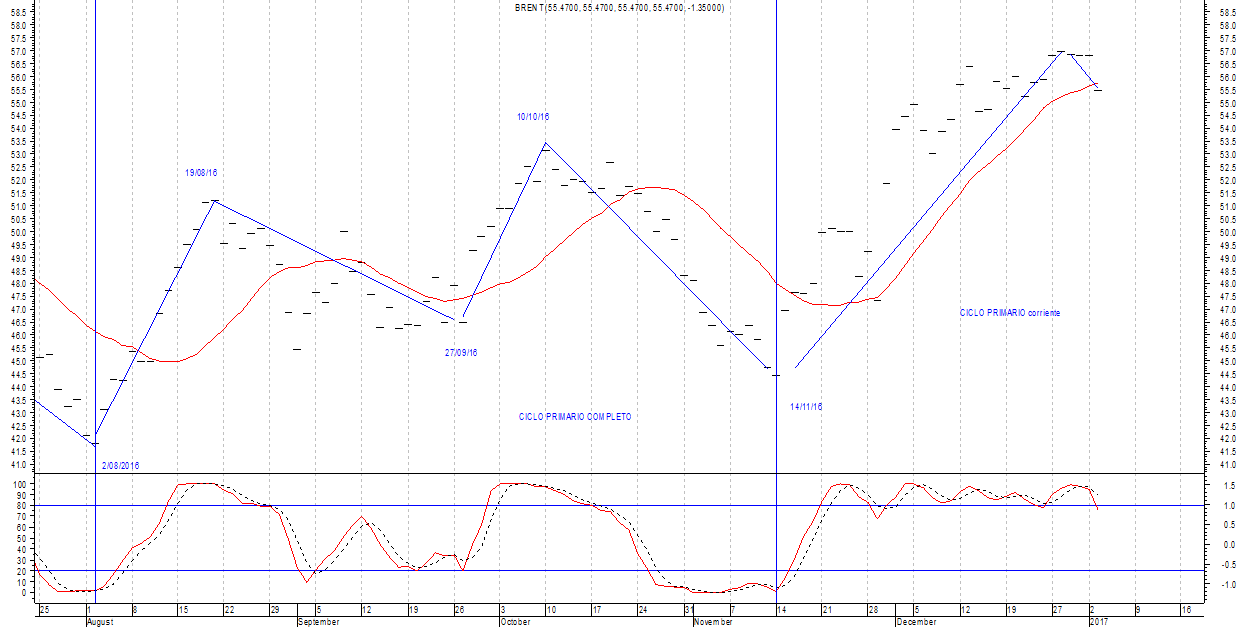Click the date tick 27 in December
Screen dimensions: 1238x627
pyautogui.click(x=1058, y=609)
